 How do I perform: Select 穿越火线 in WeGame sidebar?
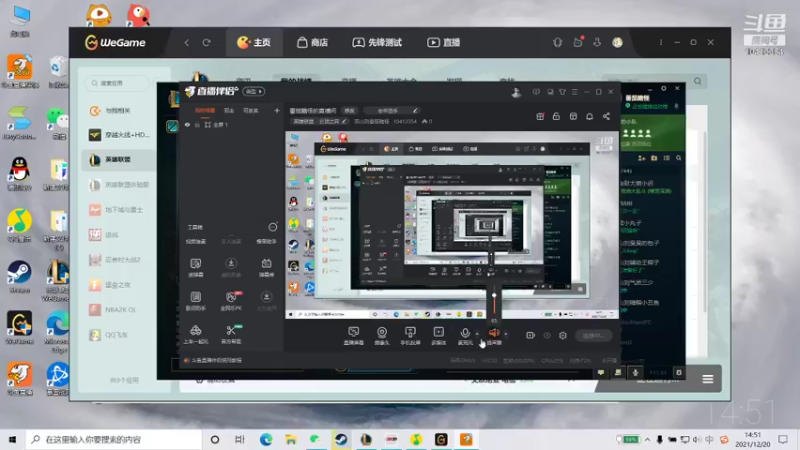pyautogui.click(x=119, y=135)
